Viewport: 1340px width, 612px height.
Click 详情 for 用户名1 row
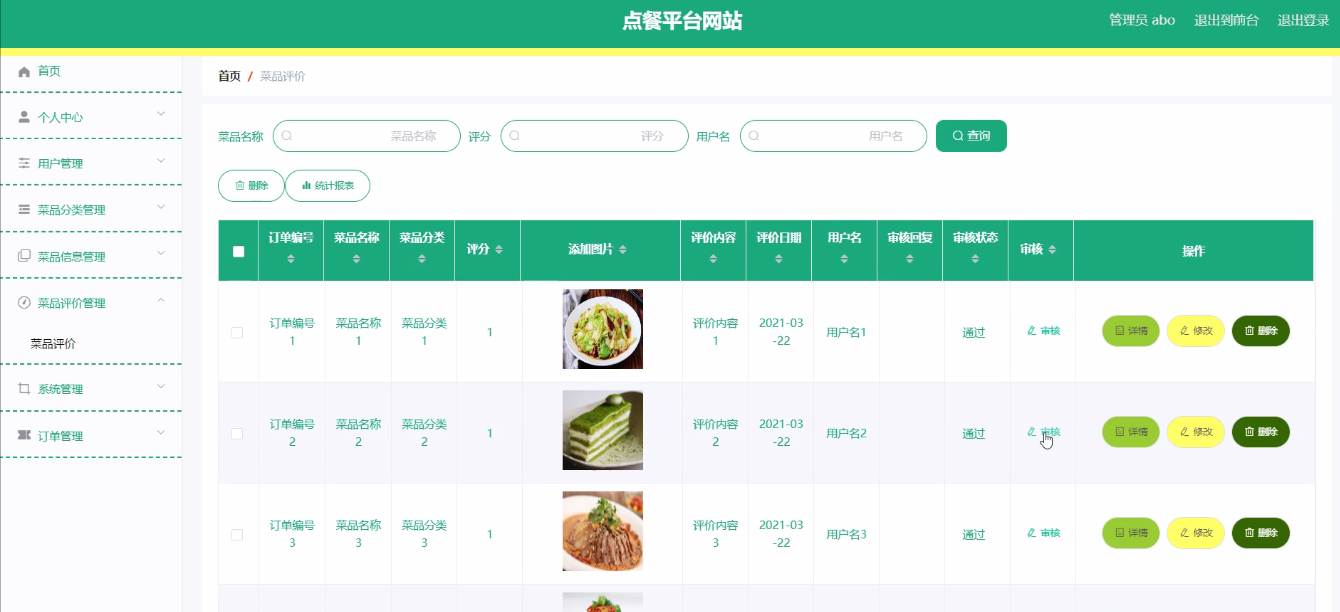(1131, 331)
